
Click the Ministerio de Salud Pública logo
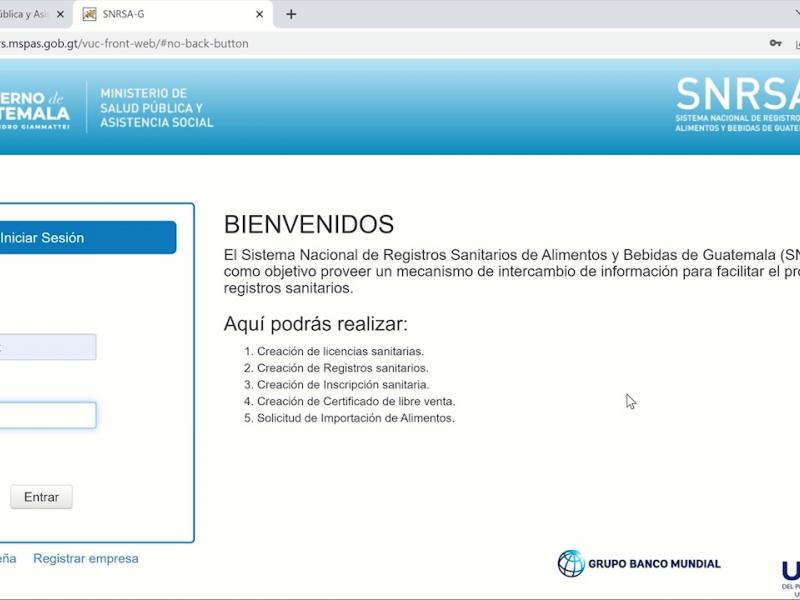[157, 108]
